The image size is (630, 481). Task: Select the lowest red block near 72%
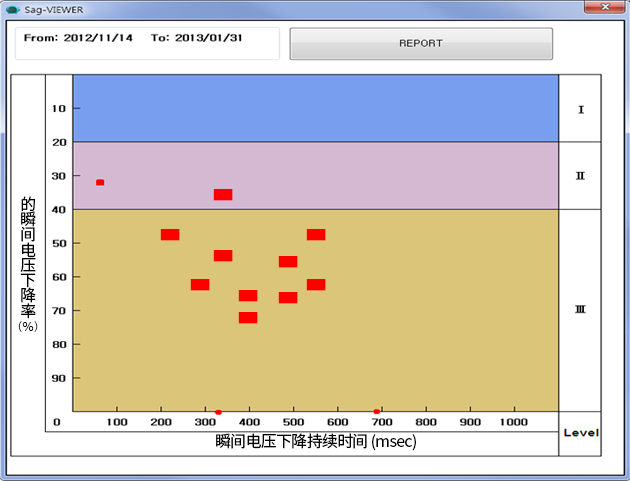coord(248,317)
